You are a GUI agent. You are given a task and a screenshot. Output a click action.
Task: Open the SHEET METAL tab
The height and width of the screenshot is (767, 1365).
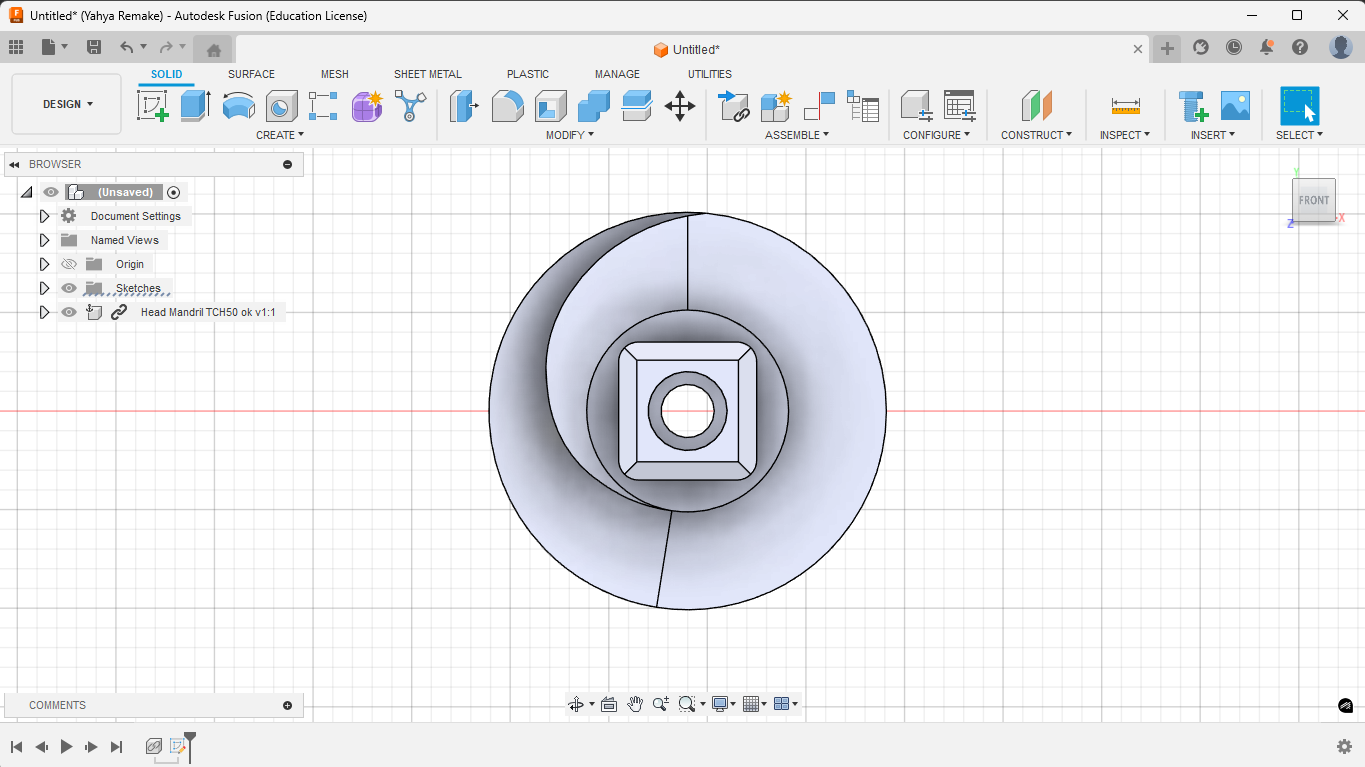point(427,74)
